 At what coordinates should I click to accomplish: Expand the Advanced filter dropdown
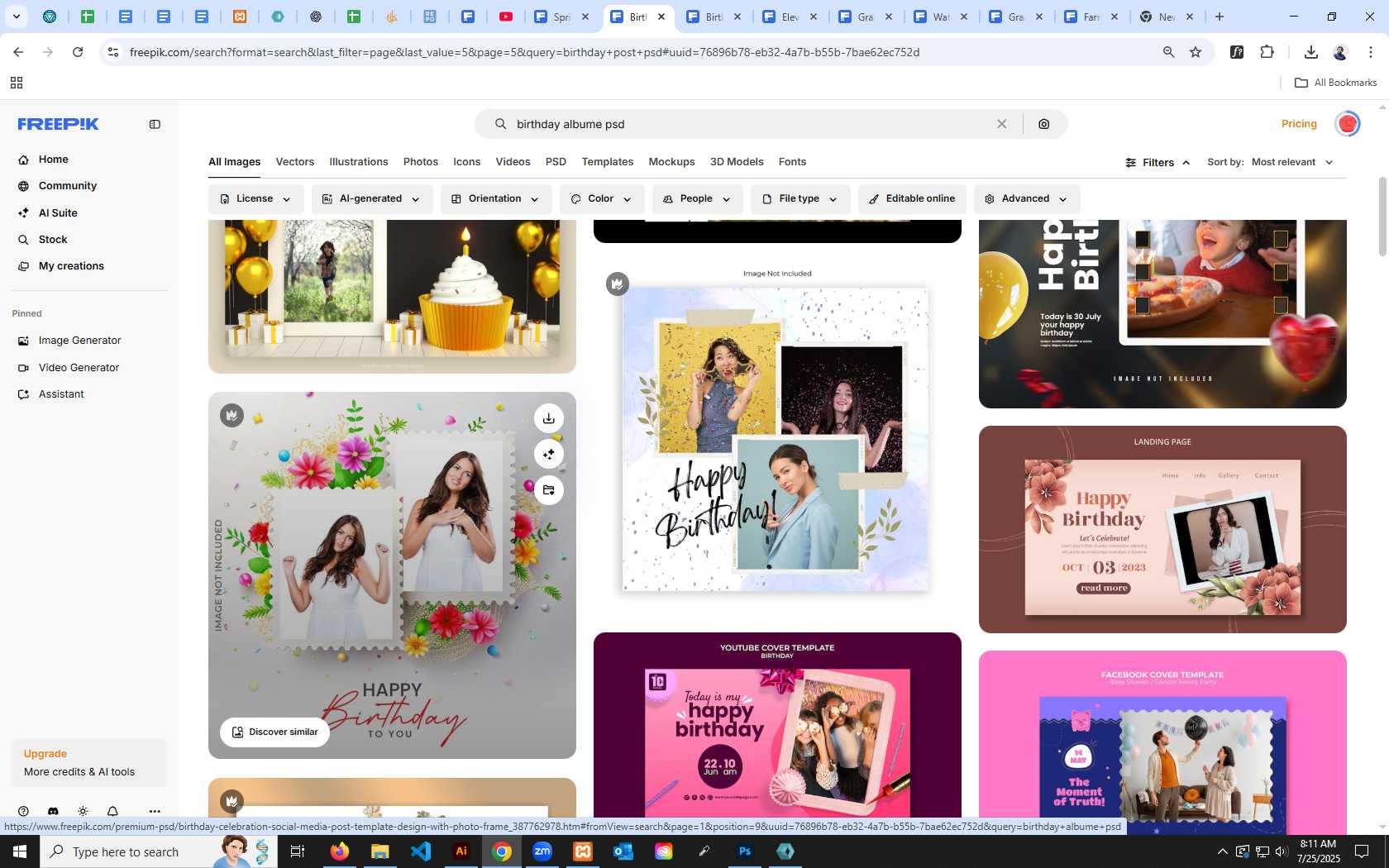pyautogui.click(x=1026, y=199)
